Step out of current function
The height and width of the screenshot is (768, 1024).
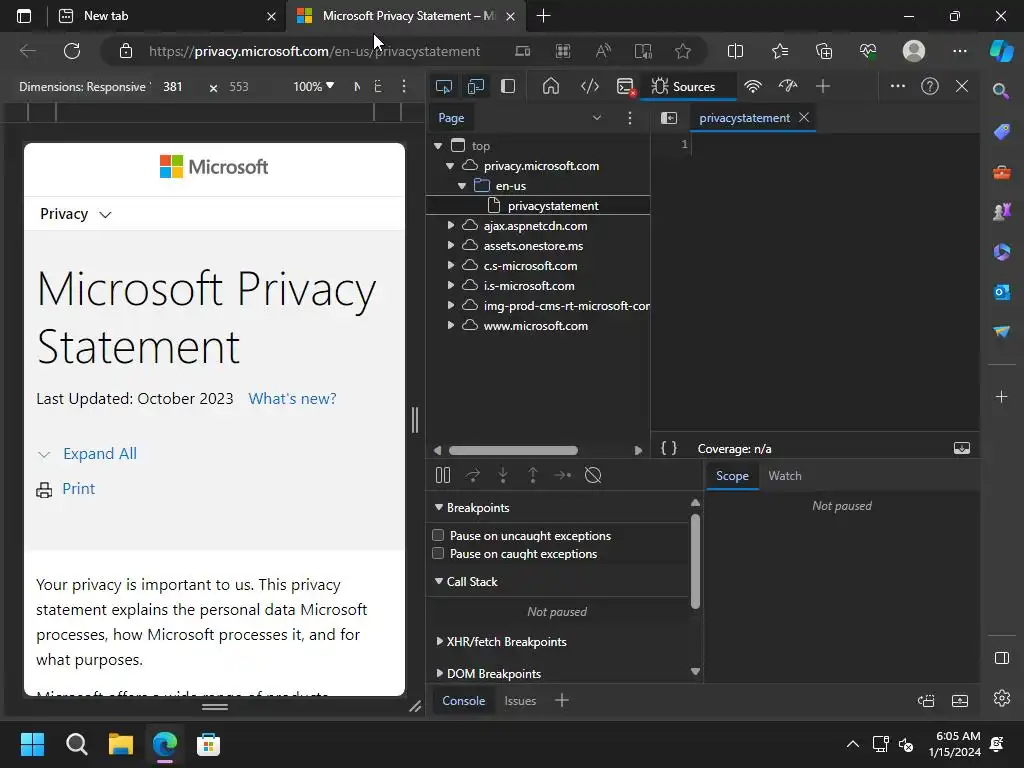(533, 475)
